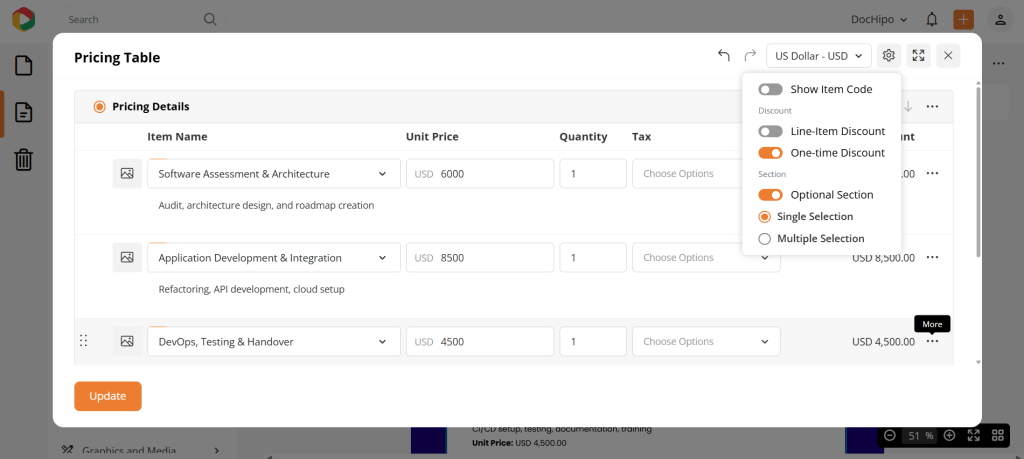Image resolution: width=1024 pixels, height=459 pixels.
Task: Open the pricing table settings gear
Action: pyautogui.click(x=888, y=55)
